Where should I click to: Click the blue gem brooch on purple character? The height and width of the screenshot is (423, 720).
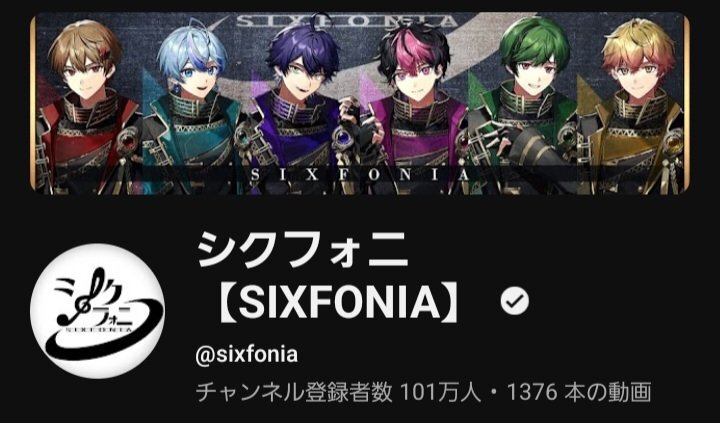pyautogui.click(x=343, y=137)
